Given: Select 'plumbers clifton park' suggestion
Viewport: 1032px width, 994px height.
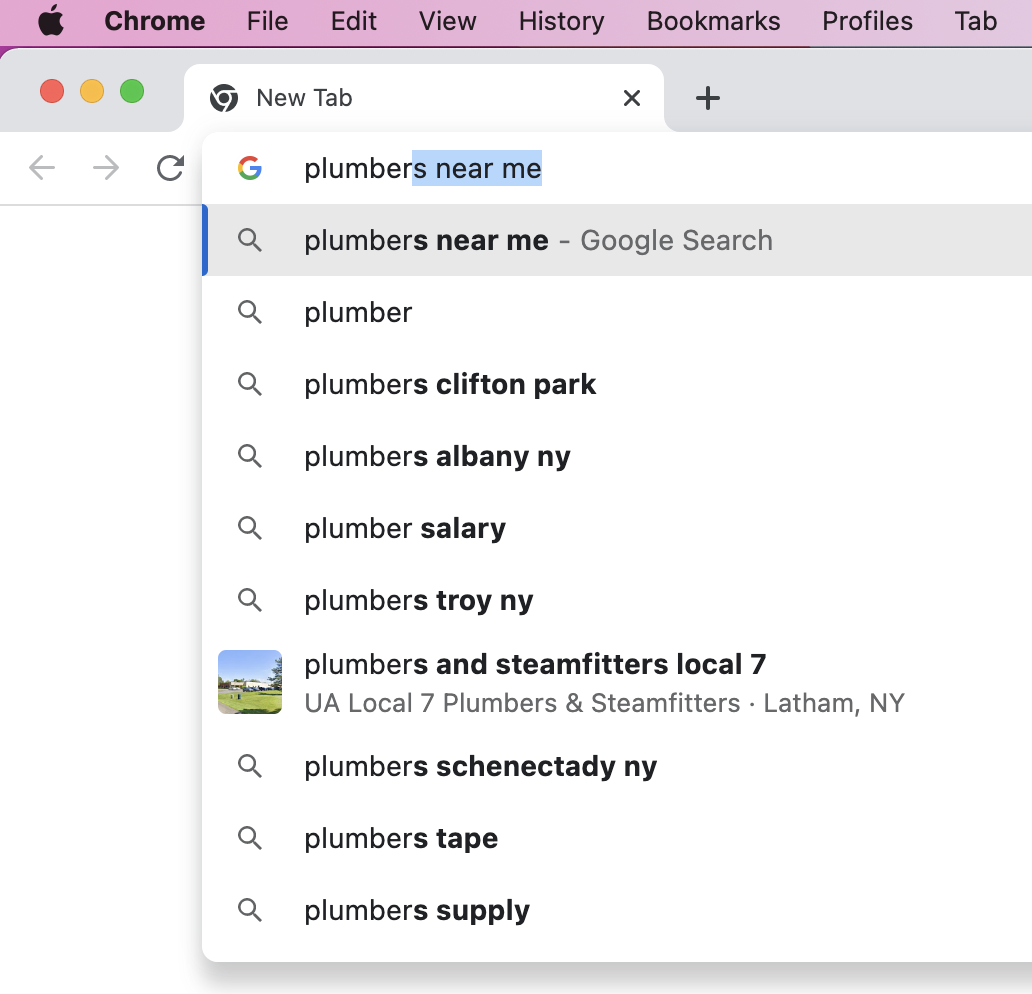Looking at the screenshot, I should [450, 385].
